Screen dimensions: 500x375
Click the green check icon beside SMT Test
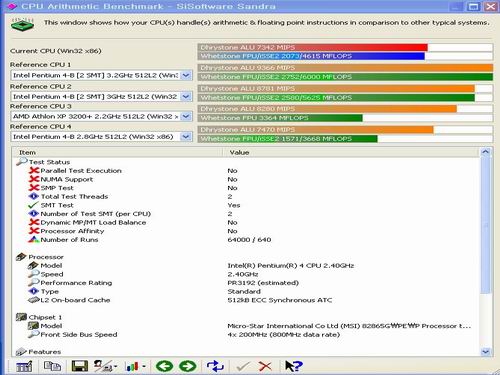33,205
